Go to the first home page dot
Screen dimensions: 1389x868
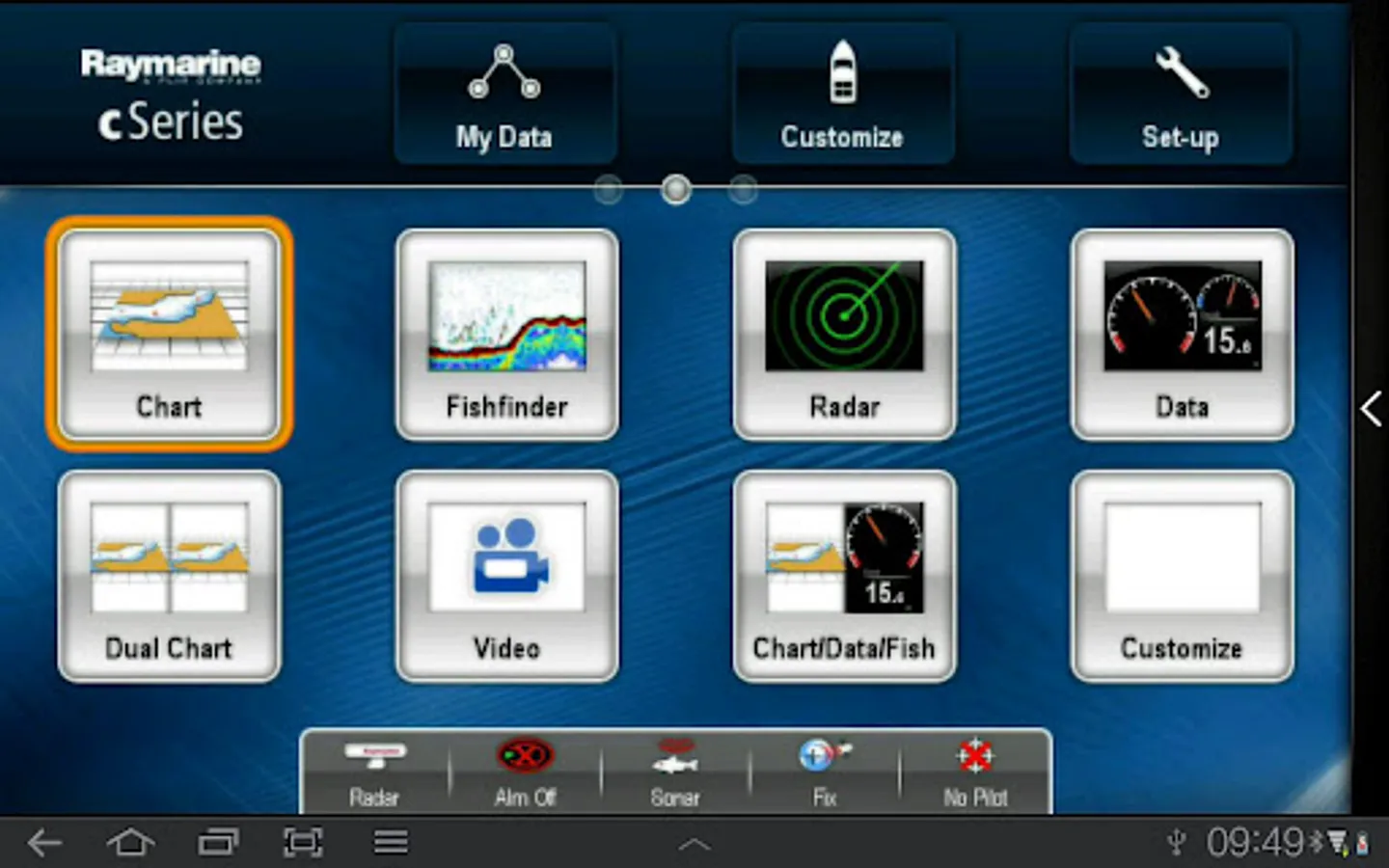pyautogui.click(x=608, y=190)
